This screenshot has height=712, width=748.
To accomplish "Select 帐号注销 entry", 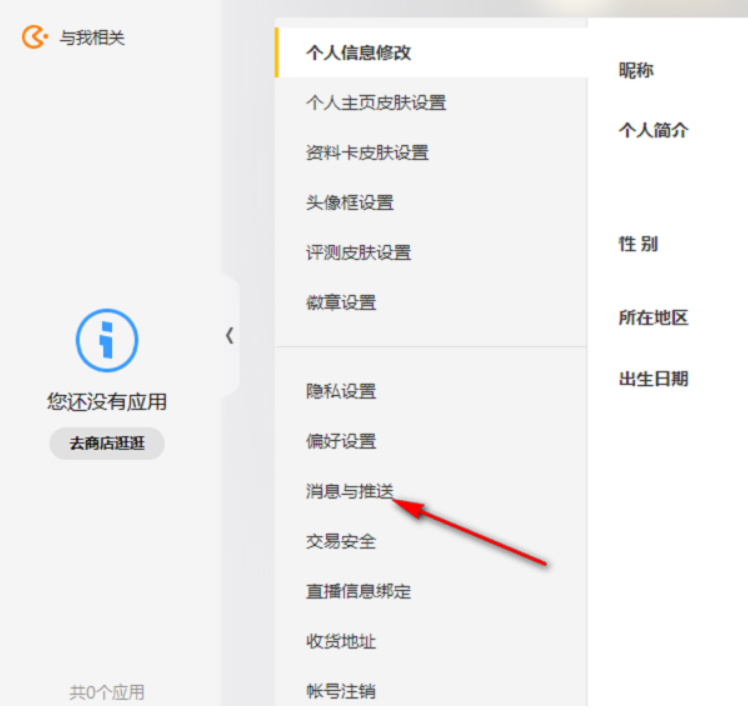I will (341, 691).
